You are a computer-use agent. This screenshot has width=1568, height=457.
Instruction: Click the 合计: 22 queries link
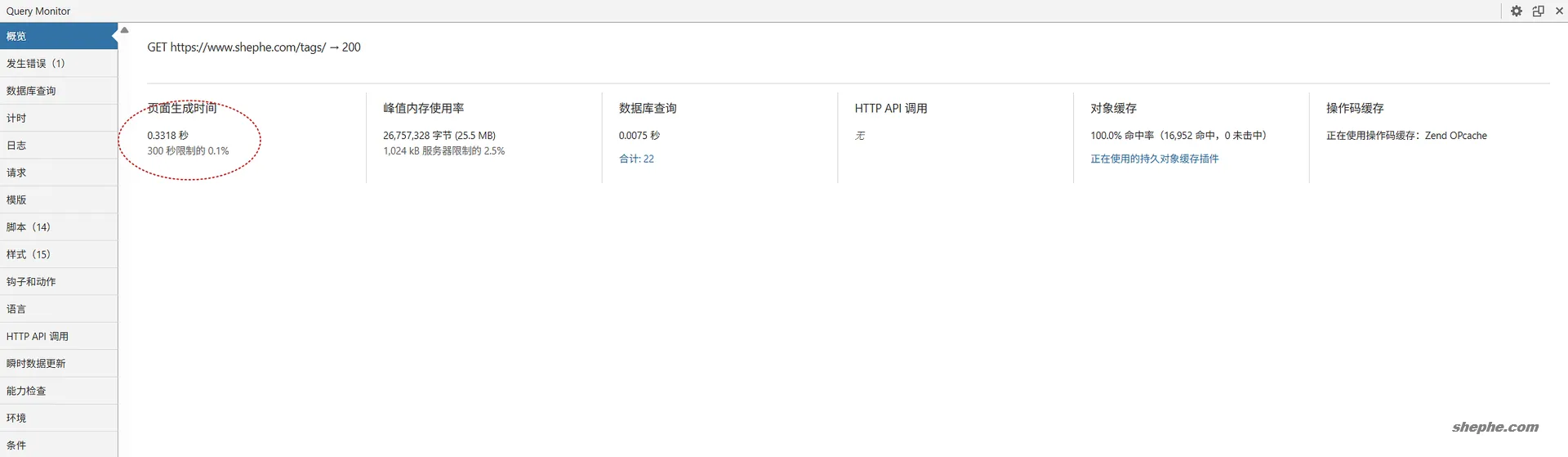coord(636,159)
